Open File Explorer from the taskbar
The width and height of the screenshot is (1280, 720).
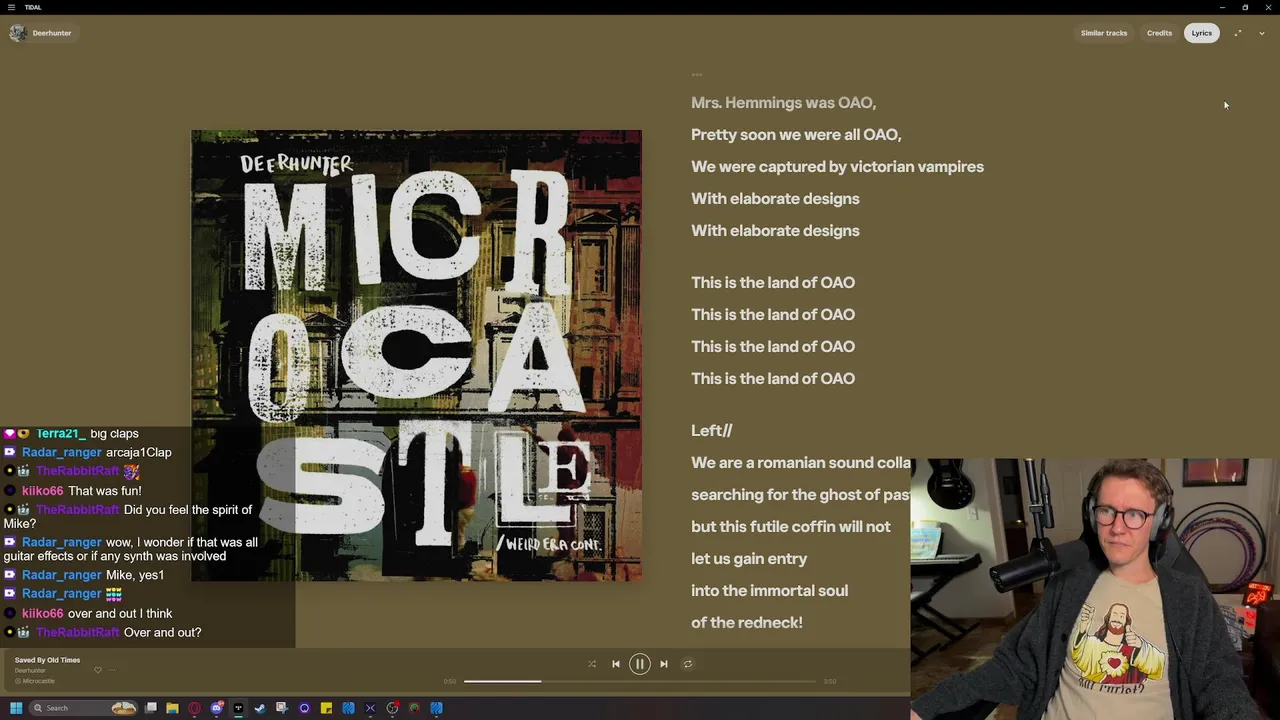pyautogui.click(x=172, y=708)
